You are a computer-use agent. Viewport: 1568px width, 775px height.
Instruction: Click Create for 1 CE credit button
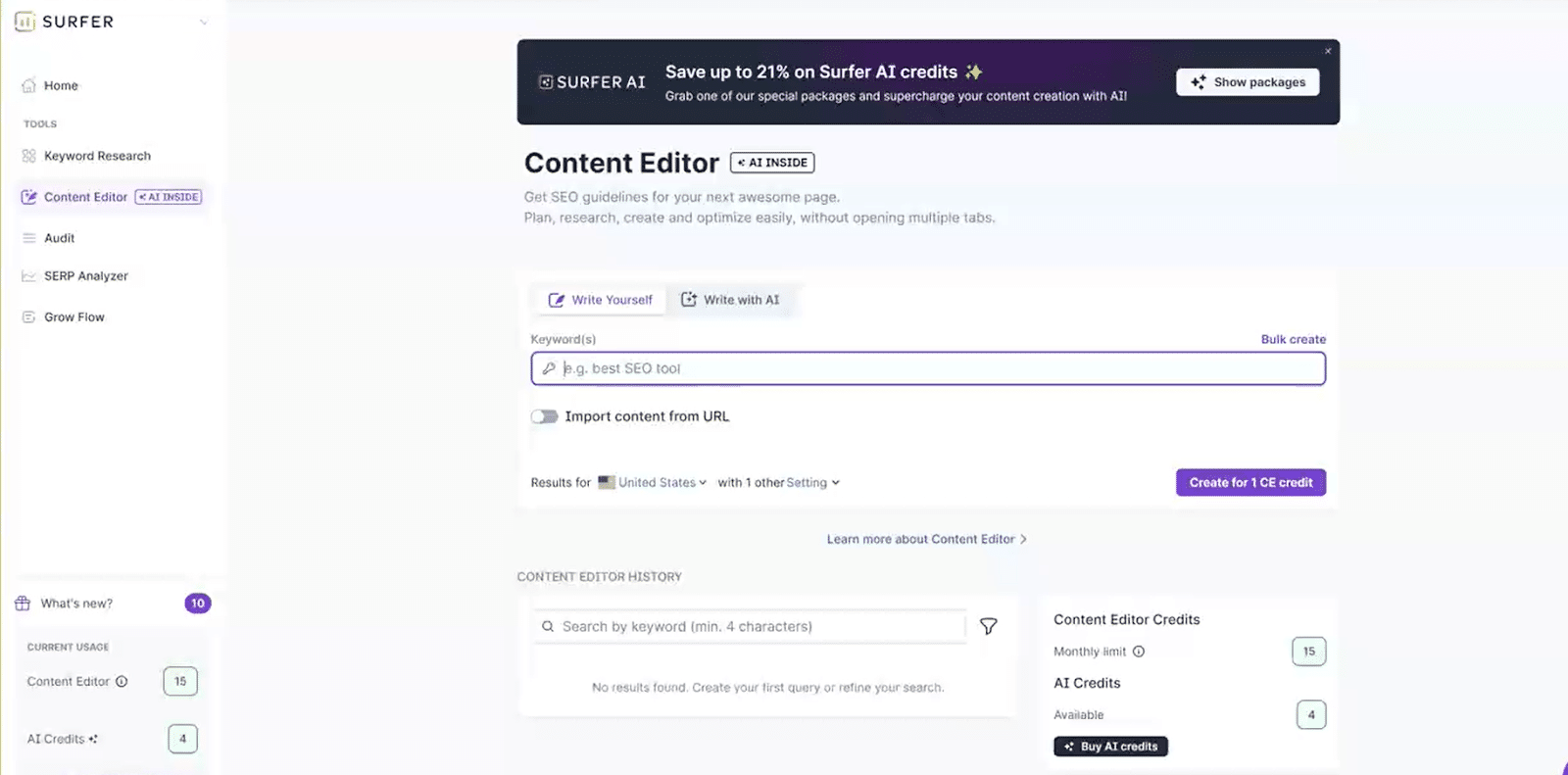(1250, 482)
